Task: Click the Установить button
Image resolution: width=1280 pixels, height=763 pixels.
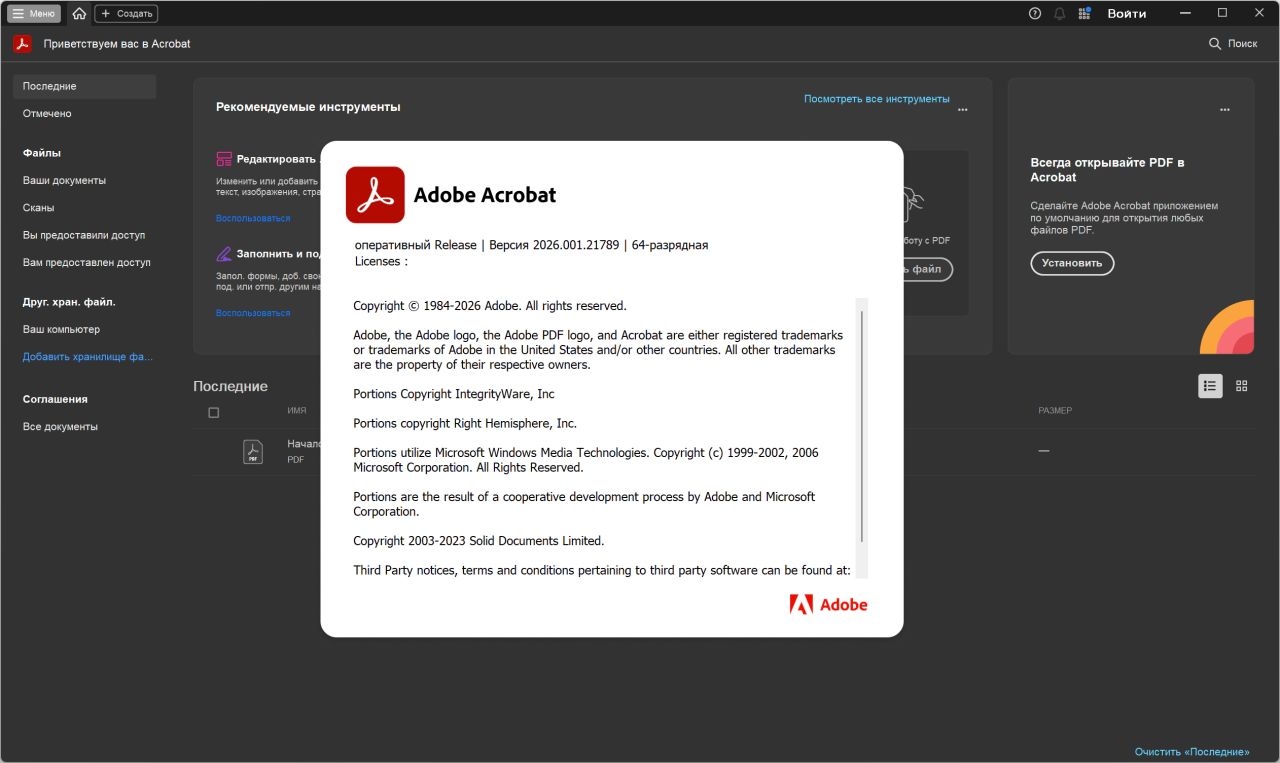Action: pos(1072,263)
